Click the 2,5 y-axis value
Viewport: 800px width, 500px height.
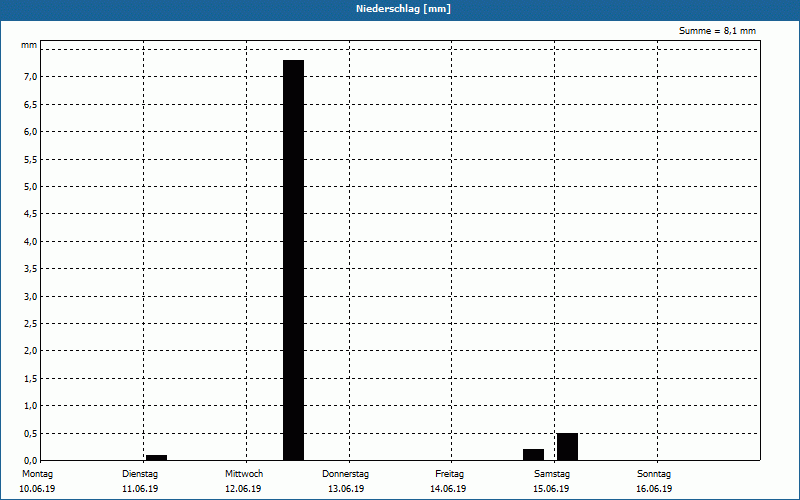(31, 323)
